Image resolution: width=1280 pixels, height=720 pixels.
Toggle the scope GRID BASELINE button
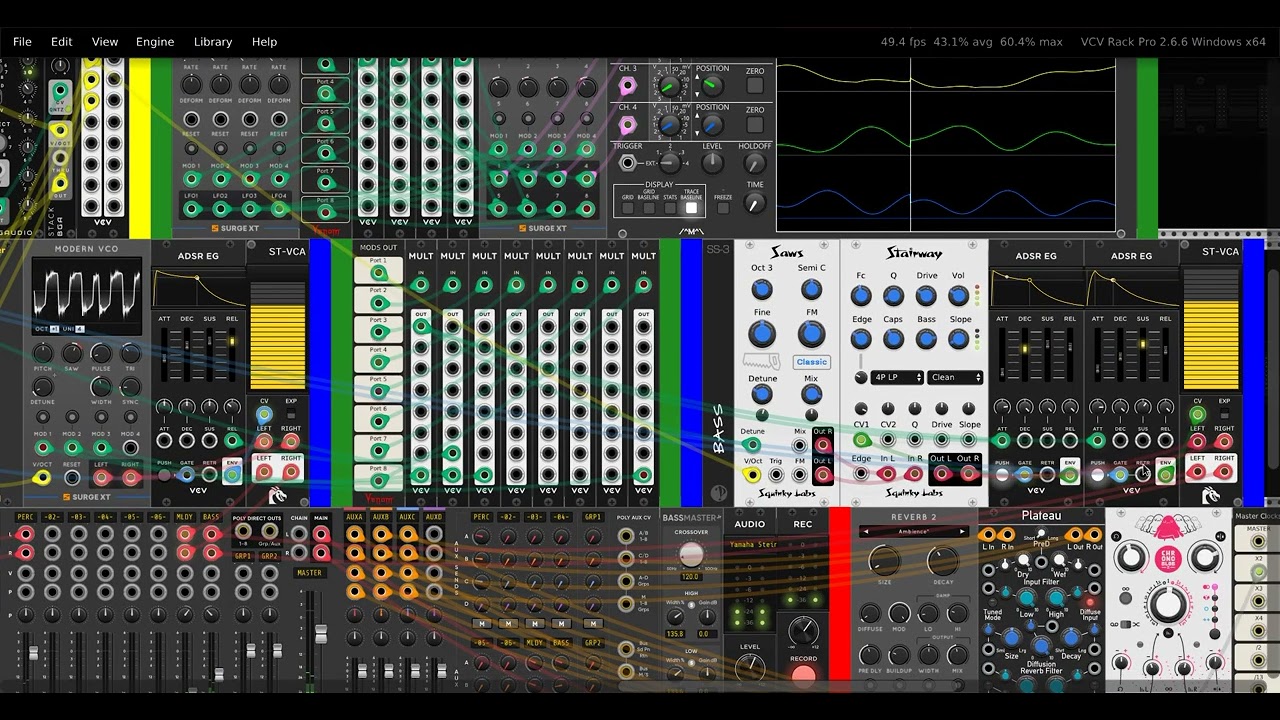649,208
